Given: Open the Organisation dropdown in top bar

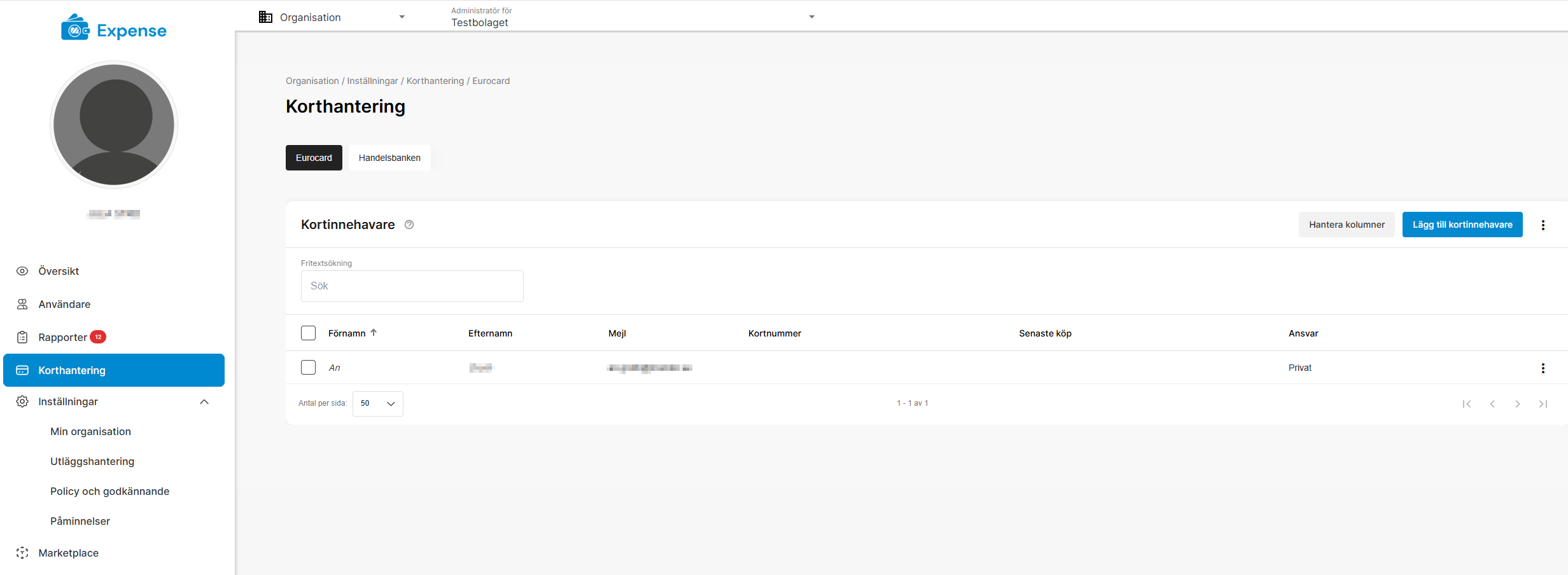Looking at the screenshot, I should (332, 17).
